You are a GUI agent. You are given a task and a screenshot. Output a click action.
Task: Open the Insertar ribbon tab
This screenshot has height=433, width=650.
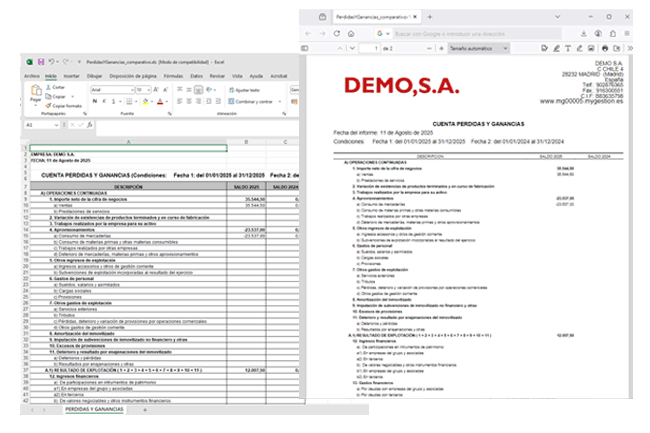tap(72, 75)
